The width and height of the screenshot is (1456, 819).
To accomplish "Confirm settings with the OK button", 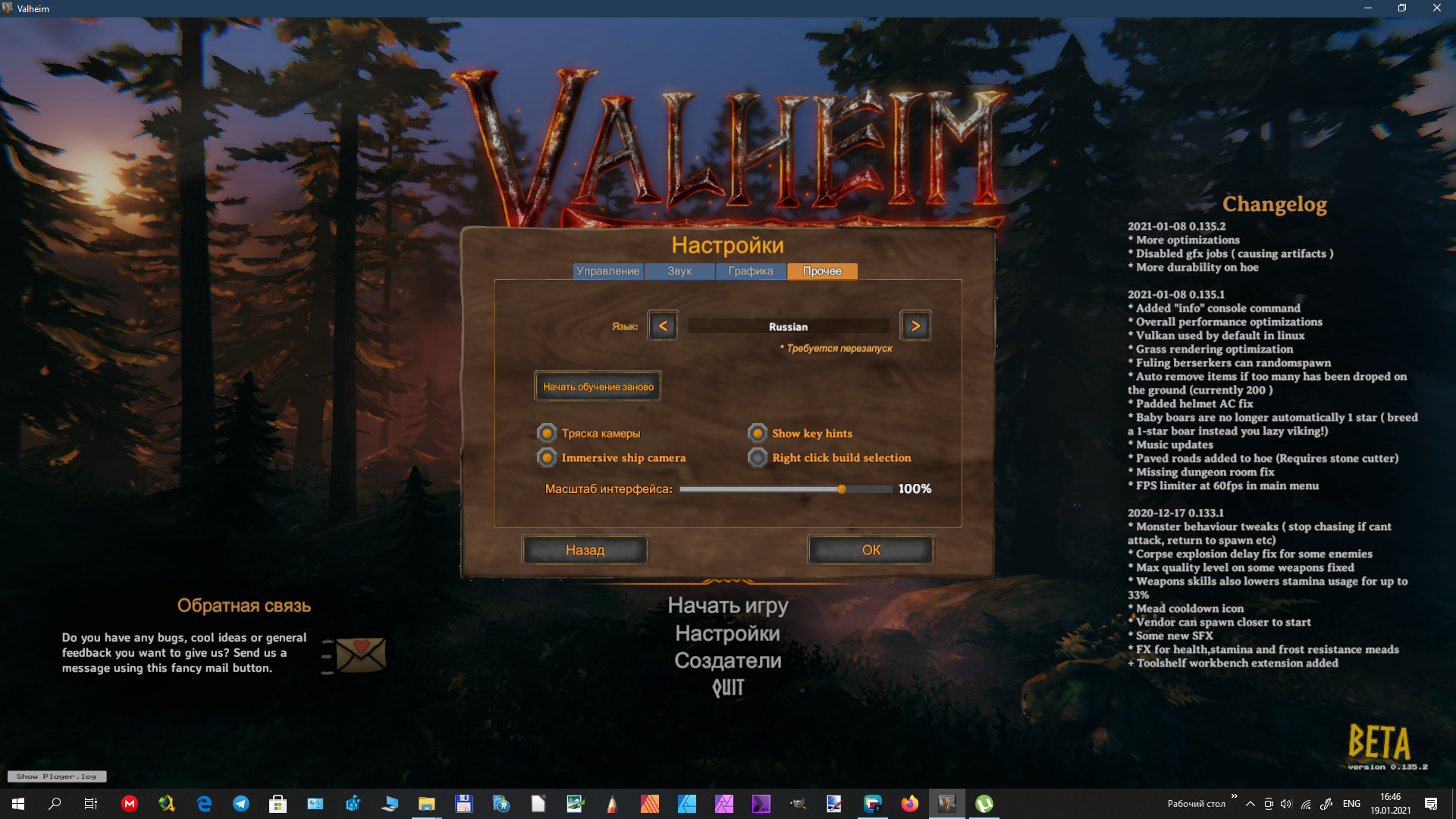I will 871,550.
